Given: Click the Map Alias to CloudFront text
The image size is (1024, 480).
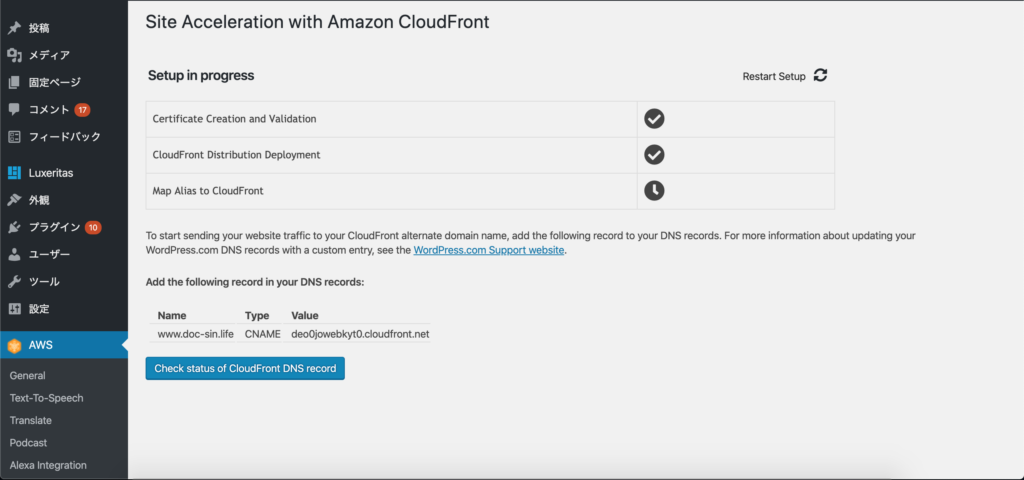Looking at the screenshot, I should (x=208, y=191).
